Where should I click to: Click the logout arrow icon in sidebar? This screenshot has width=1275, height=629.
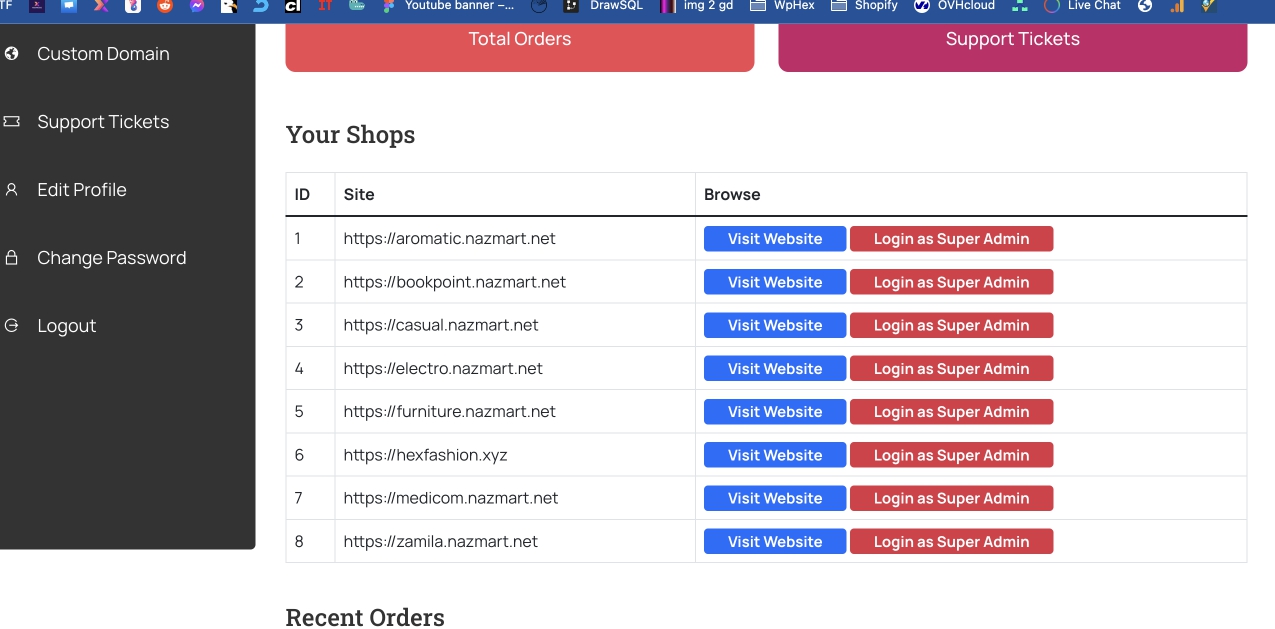12,325
